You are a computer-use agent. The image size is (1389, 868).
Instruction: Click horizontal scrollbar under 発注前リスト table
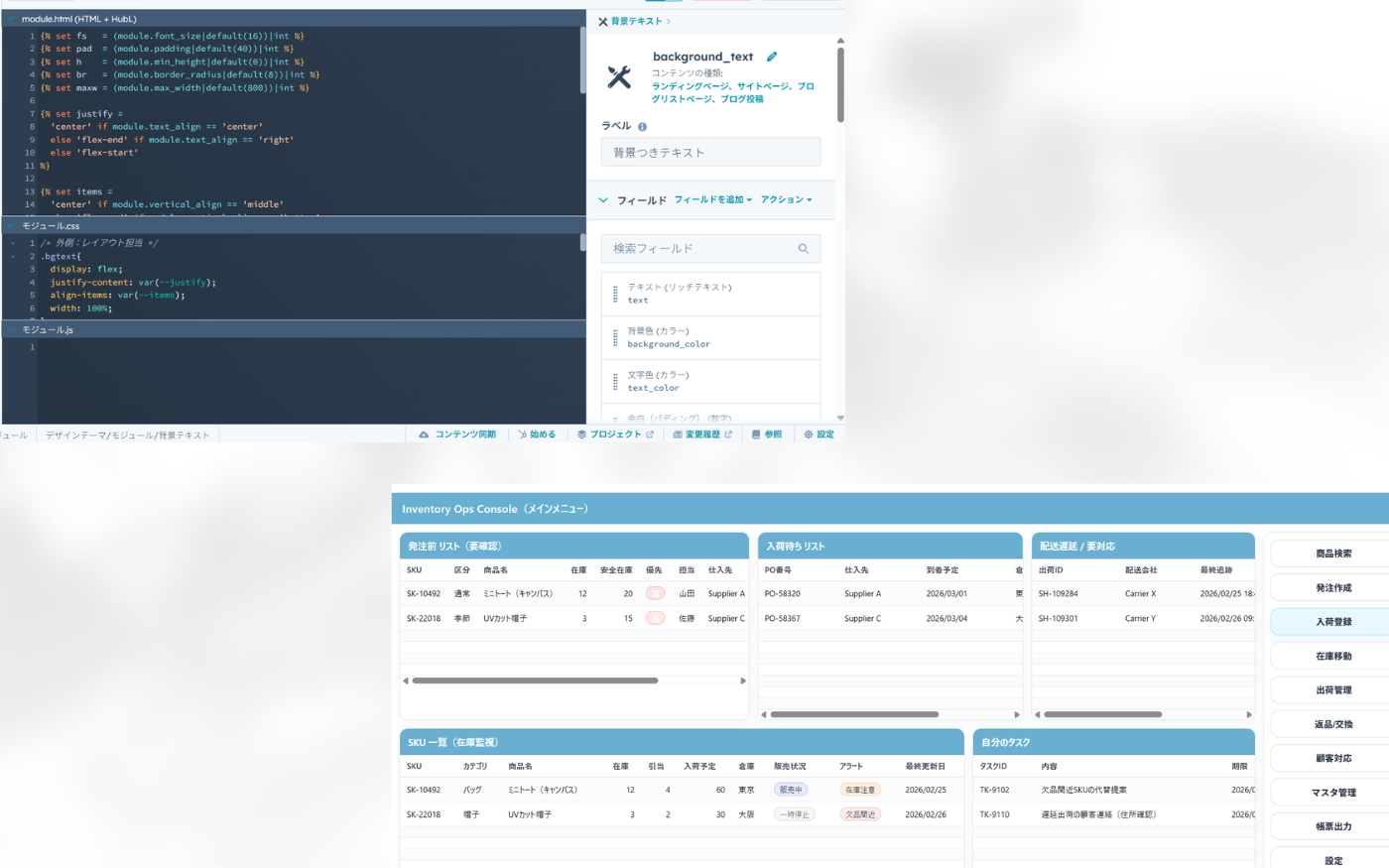click(535, 681)
